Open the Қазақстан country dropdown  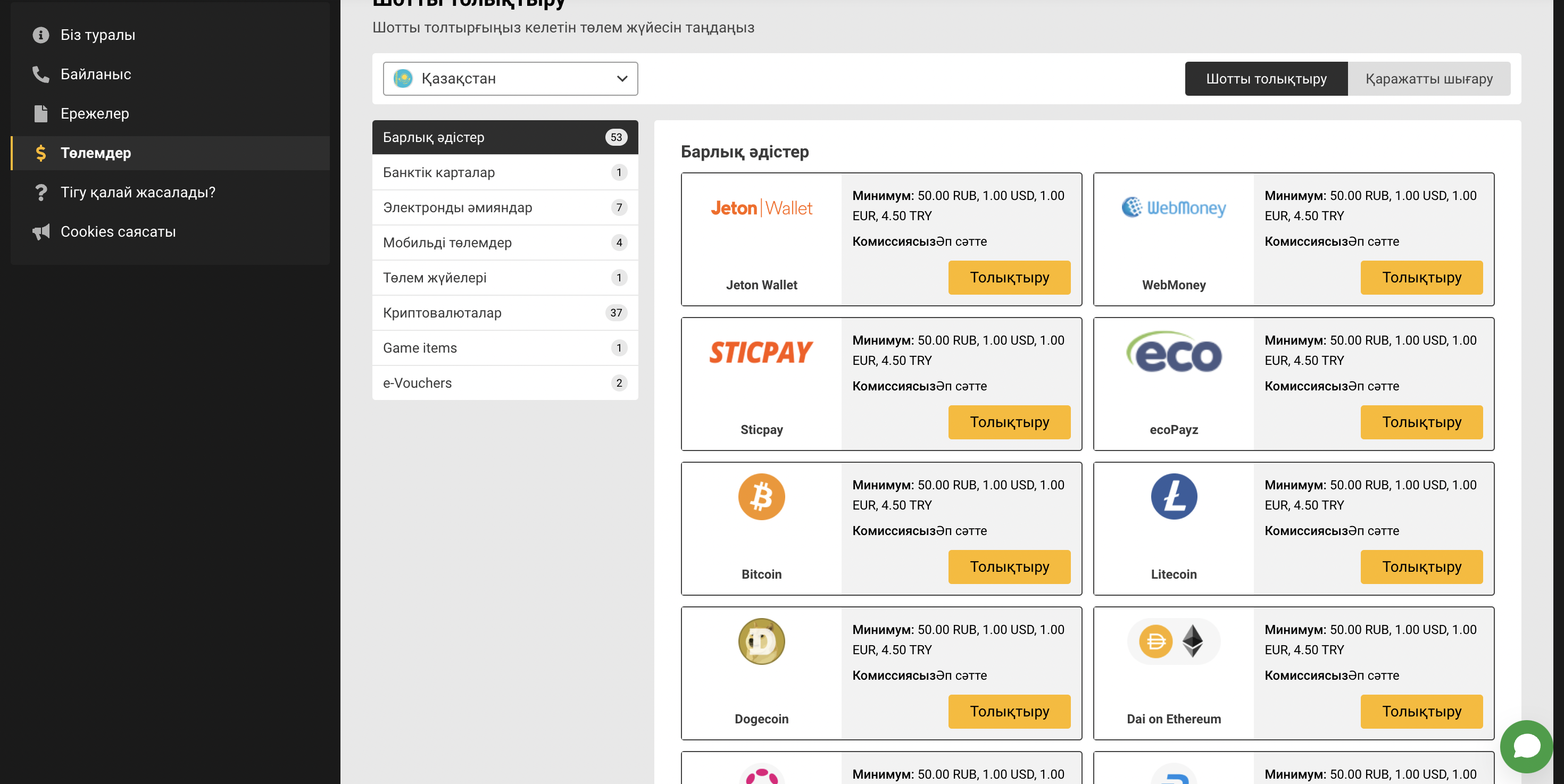pos(510,78)
